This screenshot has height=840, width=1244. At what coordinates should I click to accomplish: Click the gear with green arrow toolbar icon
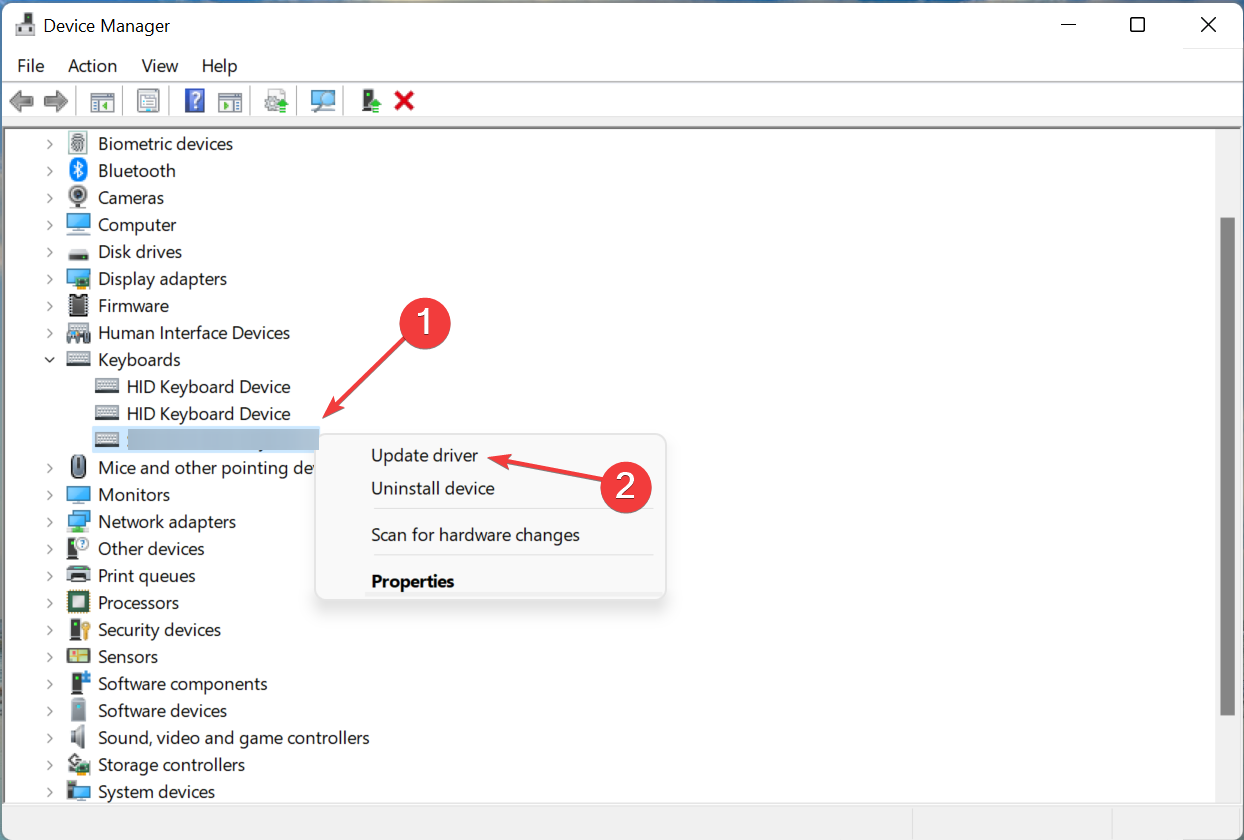pyautogui.click(x=277, y=101)
